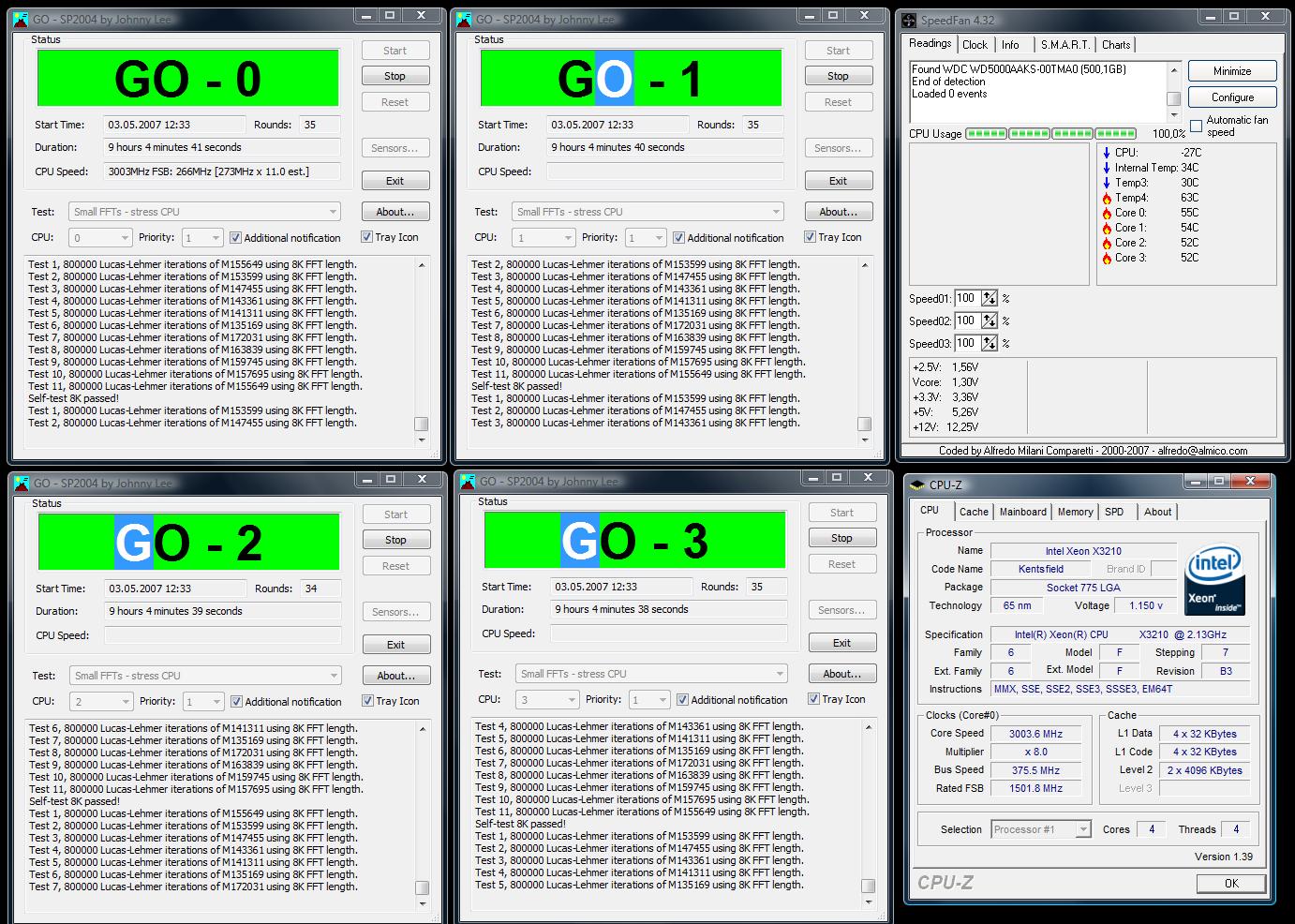This screenshot has width=1295, height=924.
Task: Click the log scrollbar down arrow in the GO - 1 window
Action: [x=865, y=440]
